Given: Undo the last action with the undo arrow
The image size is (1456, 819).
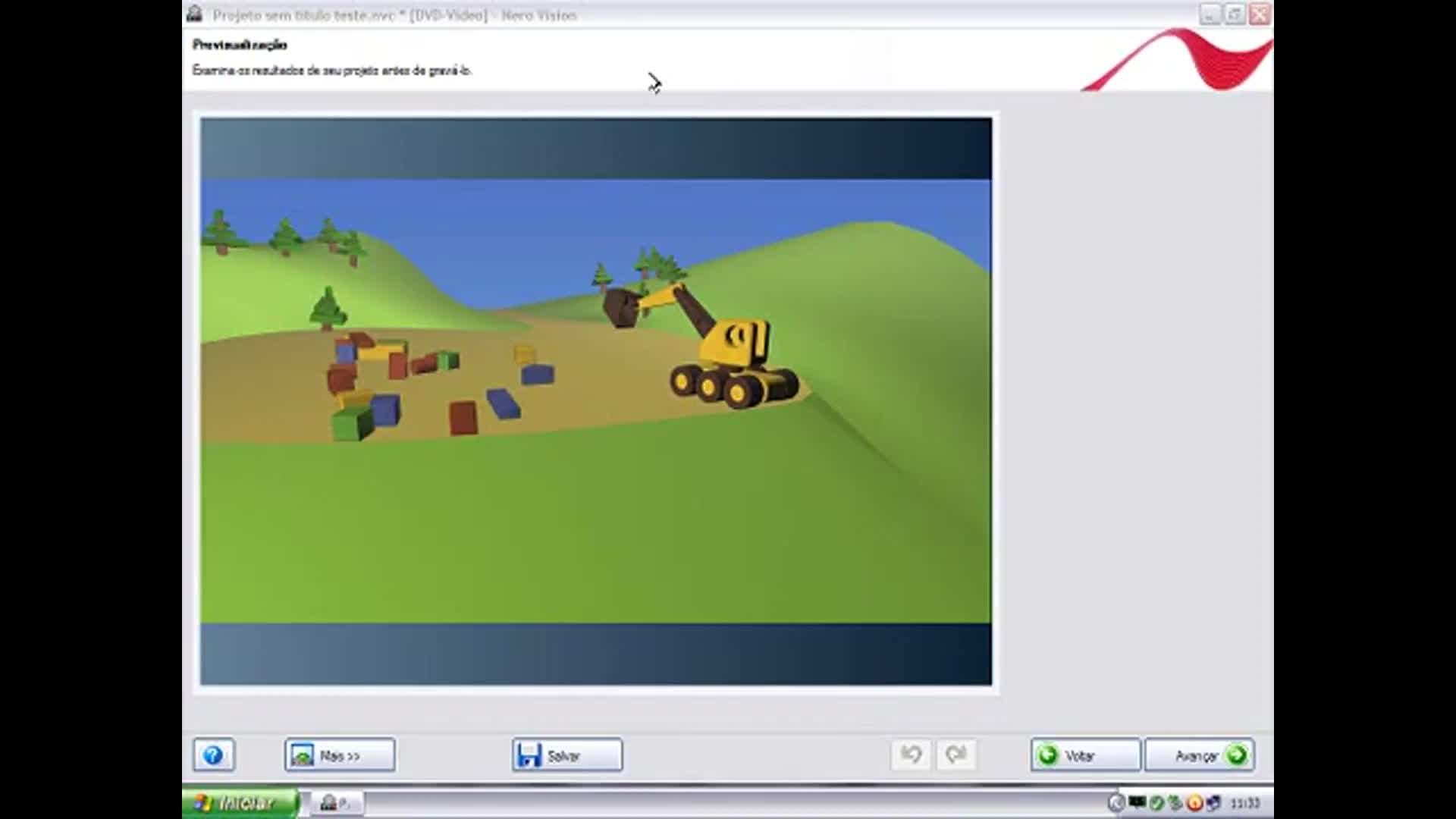Looking at the screenshot, I should [911, 755].
